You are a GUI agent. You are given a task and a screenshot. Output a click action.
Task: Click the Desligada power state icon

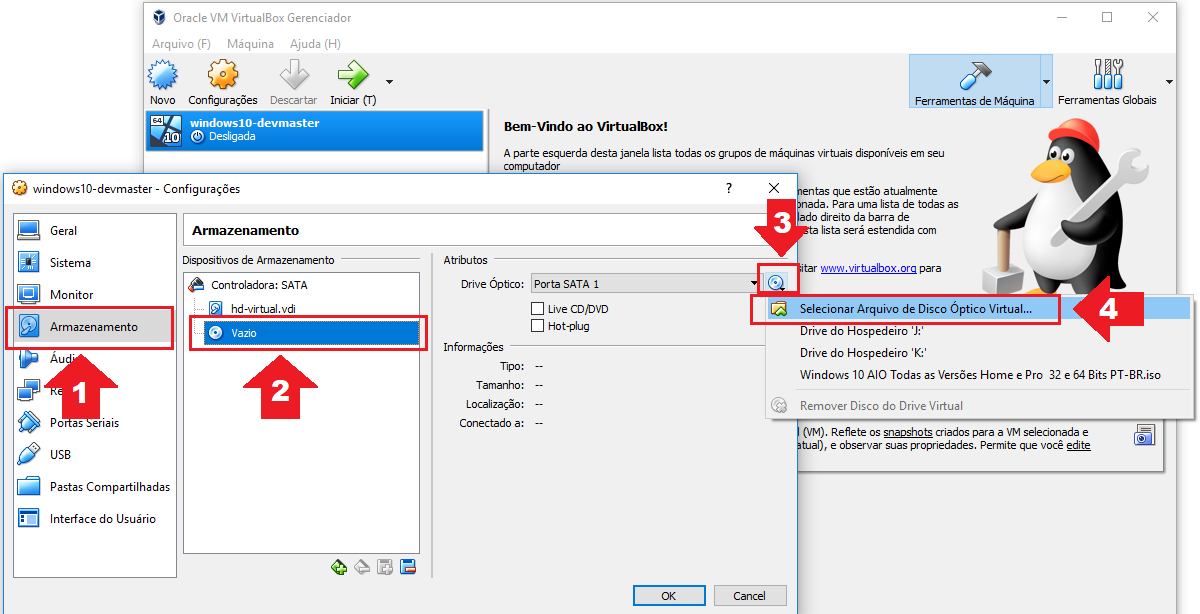[x=197, y=136]
